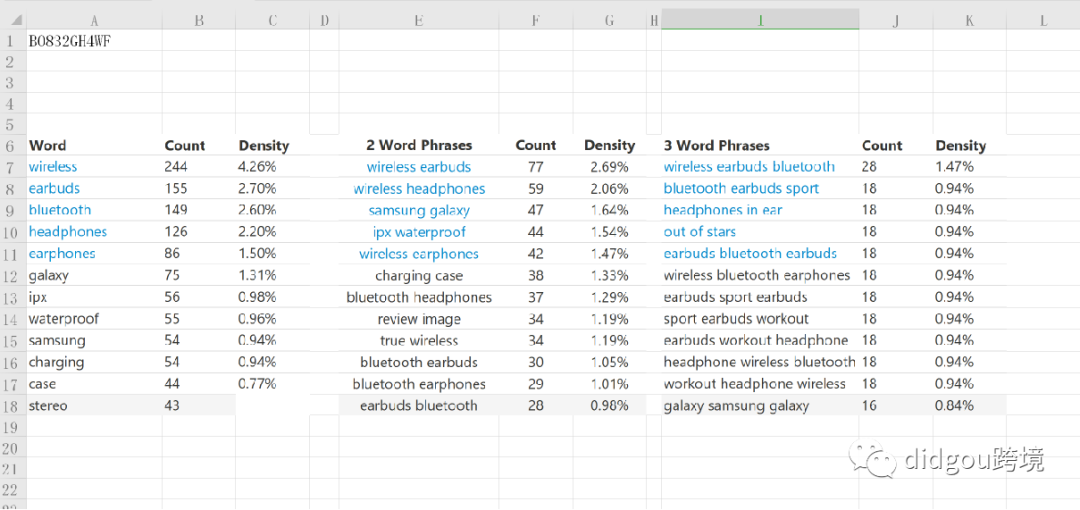Select density cell 1.64% for samsung galaxy
1080x510 pixels.
tap(609, 210)
